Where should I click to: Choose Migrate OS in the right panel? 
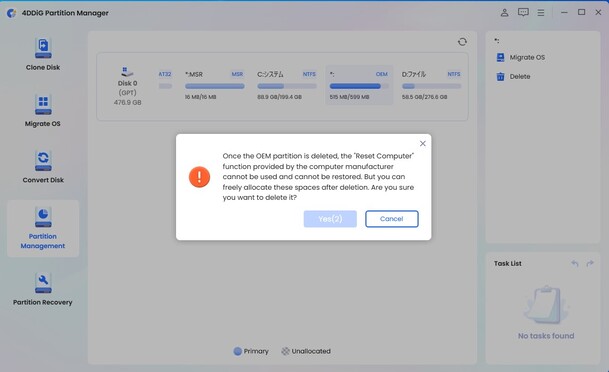click(x=520, y=57)
